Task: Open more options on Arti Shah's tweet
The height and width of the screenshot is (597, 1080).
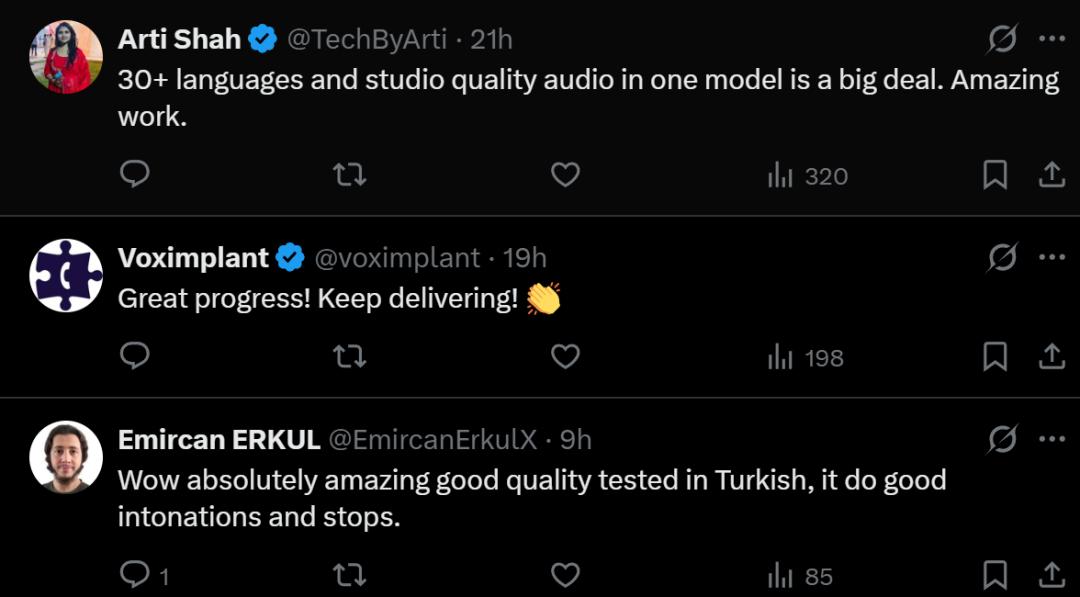Action: click(x=1051, y=39)
